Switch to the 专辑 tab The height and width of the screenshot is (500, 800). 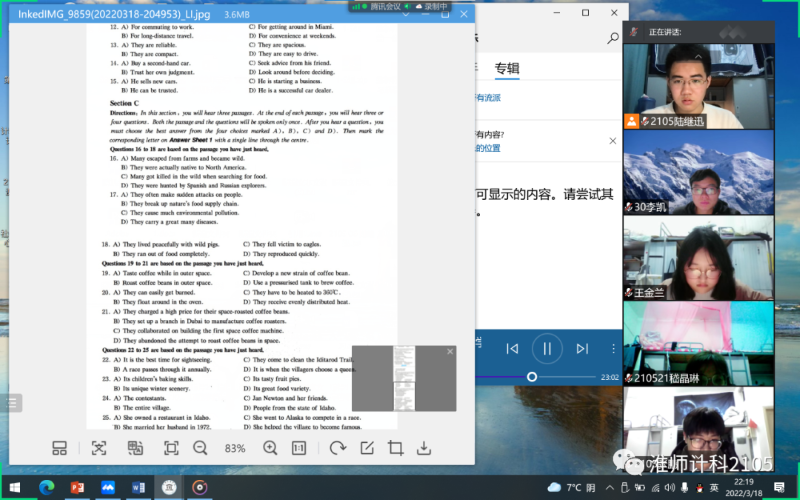click(507, 69)
